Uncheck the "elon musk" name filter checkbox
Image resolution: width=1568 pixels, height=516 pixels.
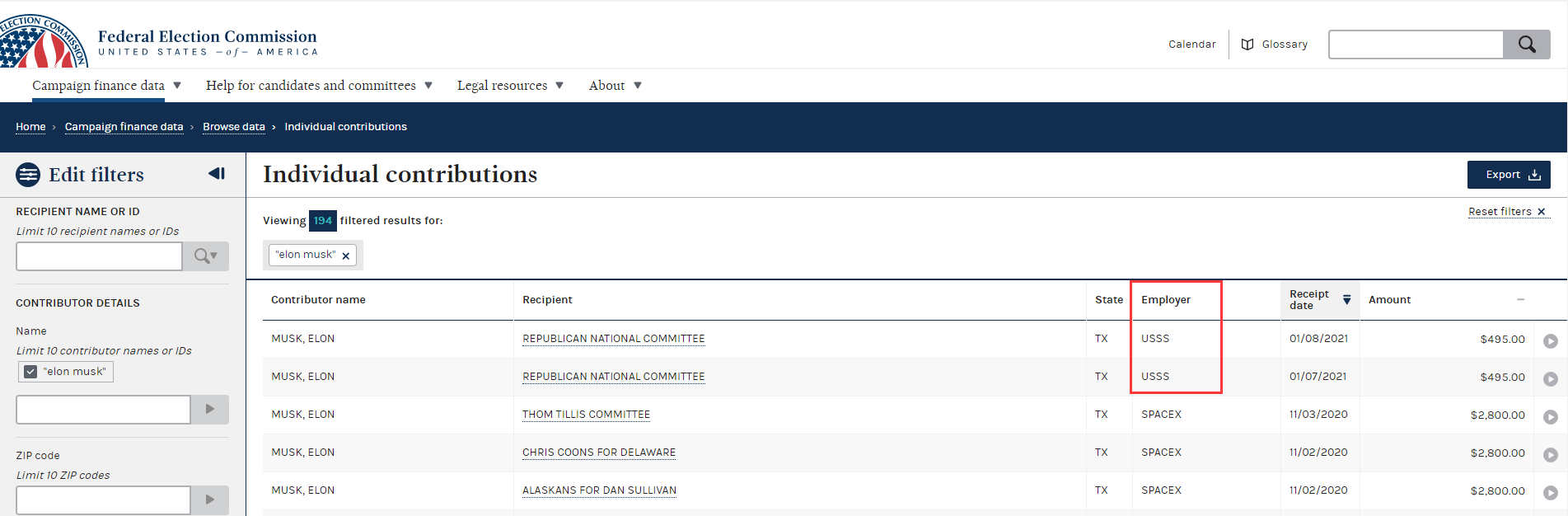(30, 372)
